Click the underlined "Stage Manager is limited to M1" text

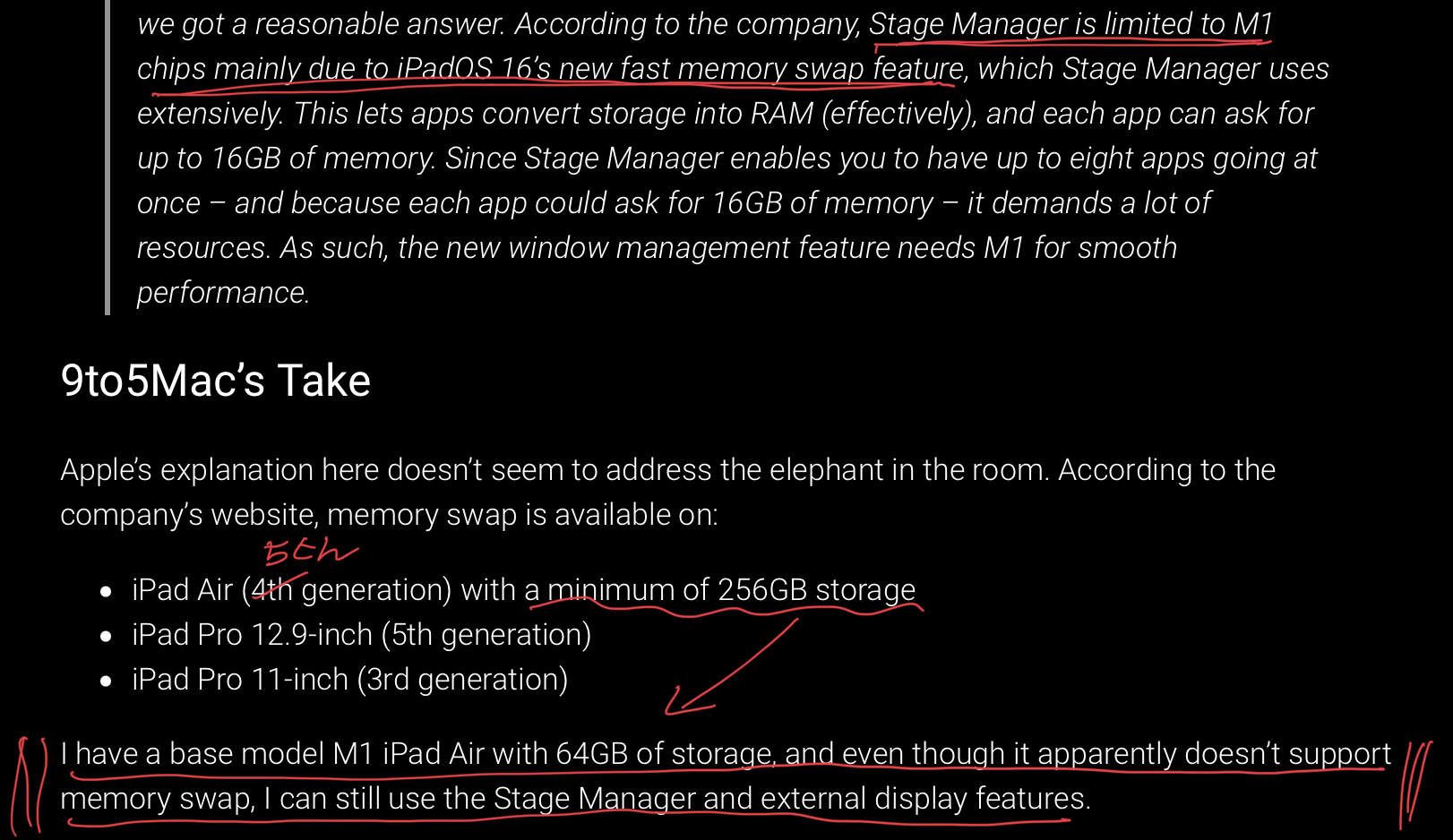[1070, 24]
